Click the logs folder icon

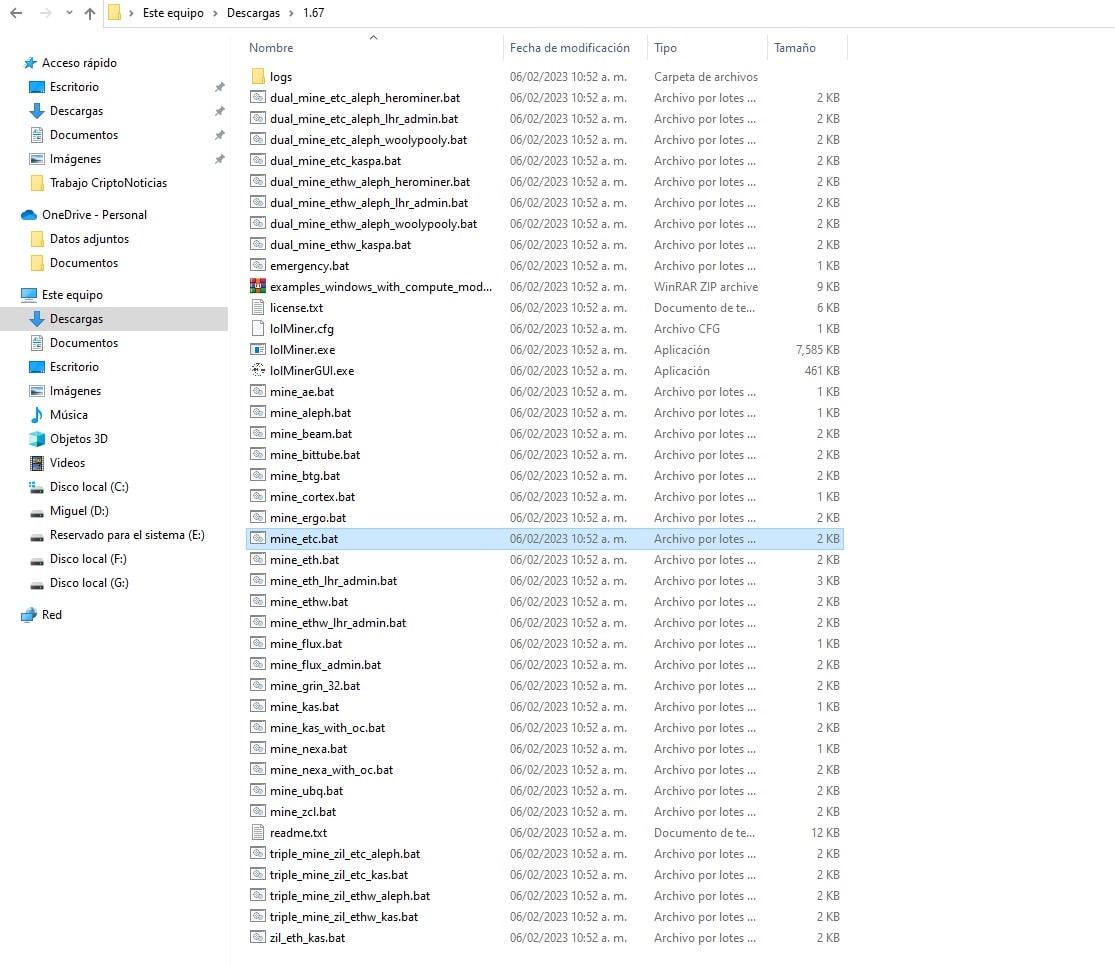(x=258, y=76)
